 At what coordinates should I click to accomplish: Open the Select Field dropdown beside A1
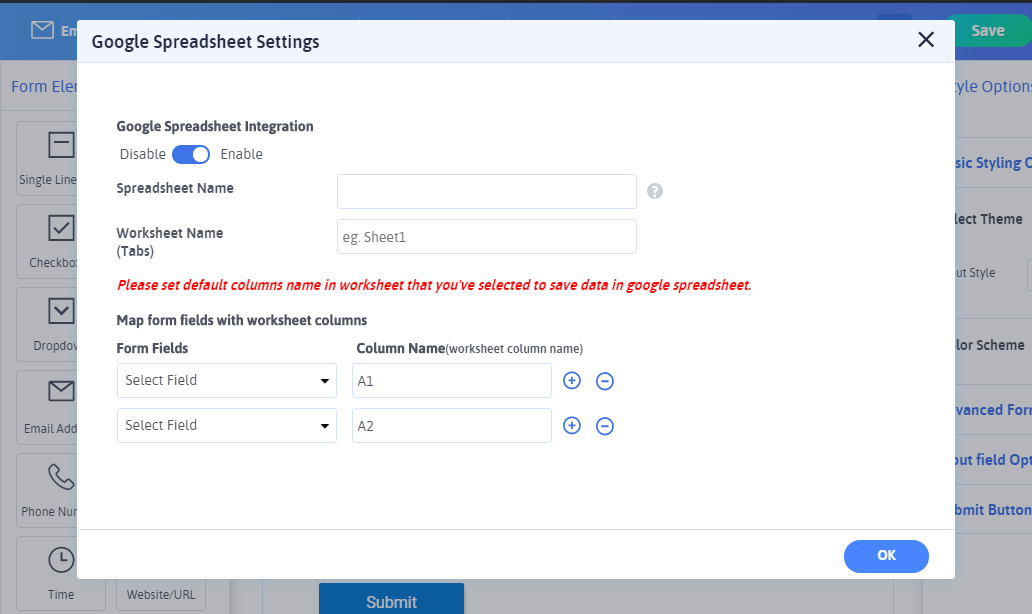coord(226,380)
